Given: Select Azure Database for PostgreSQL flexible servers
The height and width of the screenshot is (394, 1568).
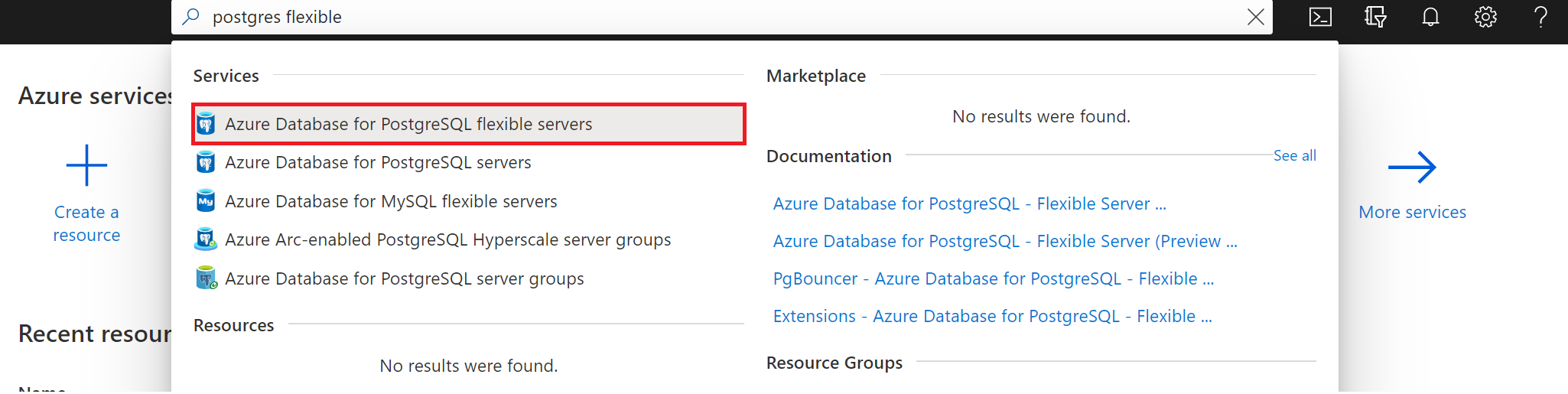Looking at the screenshot, I should [x=408, y=124].
